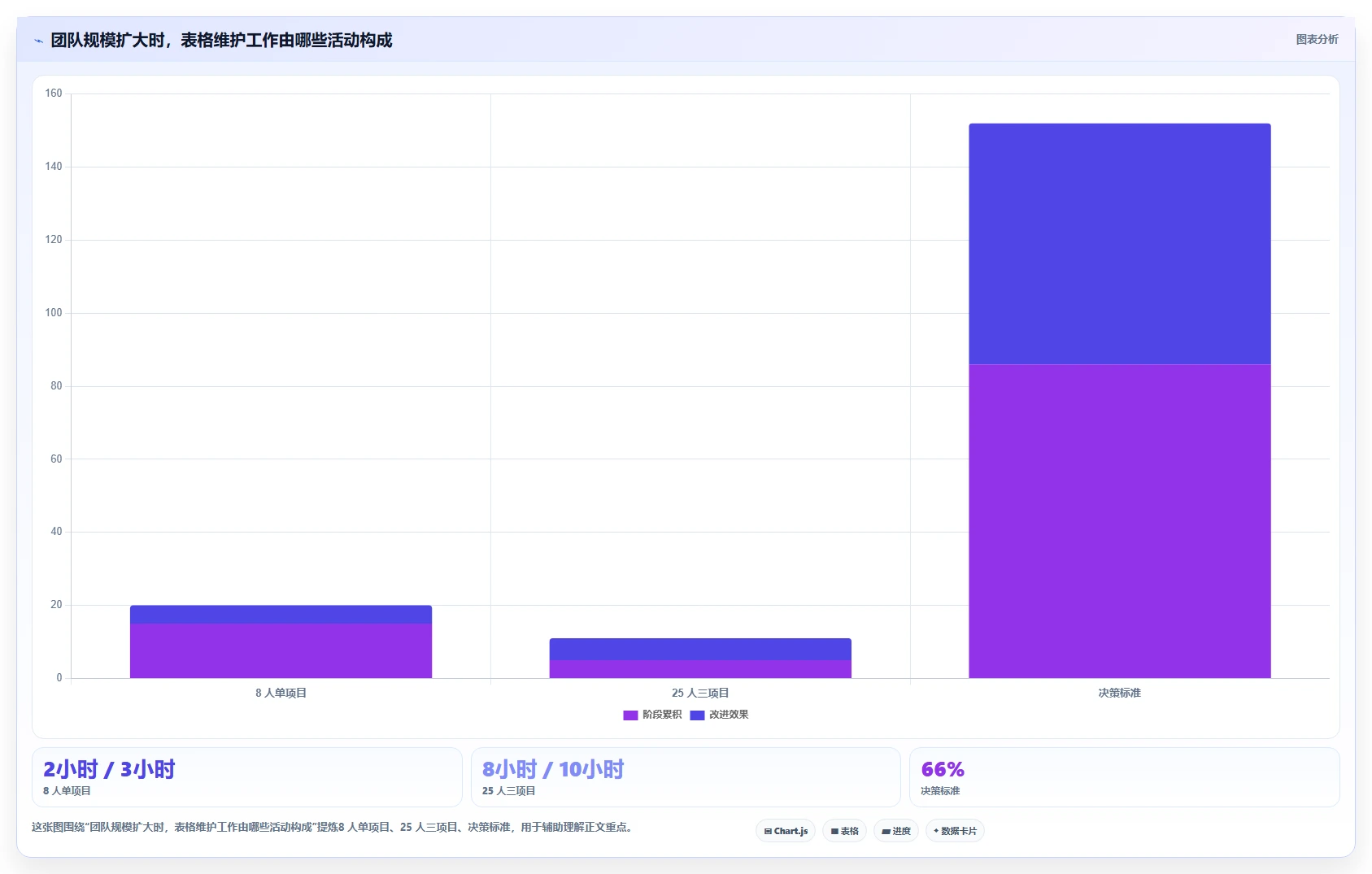Click the blue segment of 25 人三项目 bar
The width and height of the screenshot is (1372, 874).
(700, 649)
